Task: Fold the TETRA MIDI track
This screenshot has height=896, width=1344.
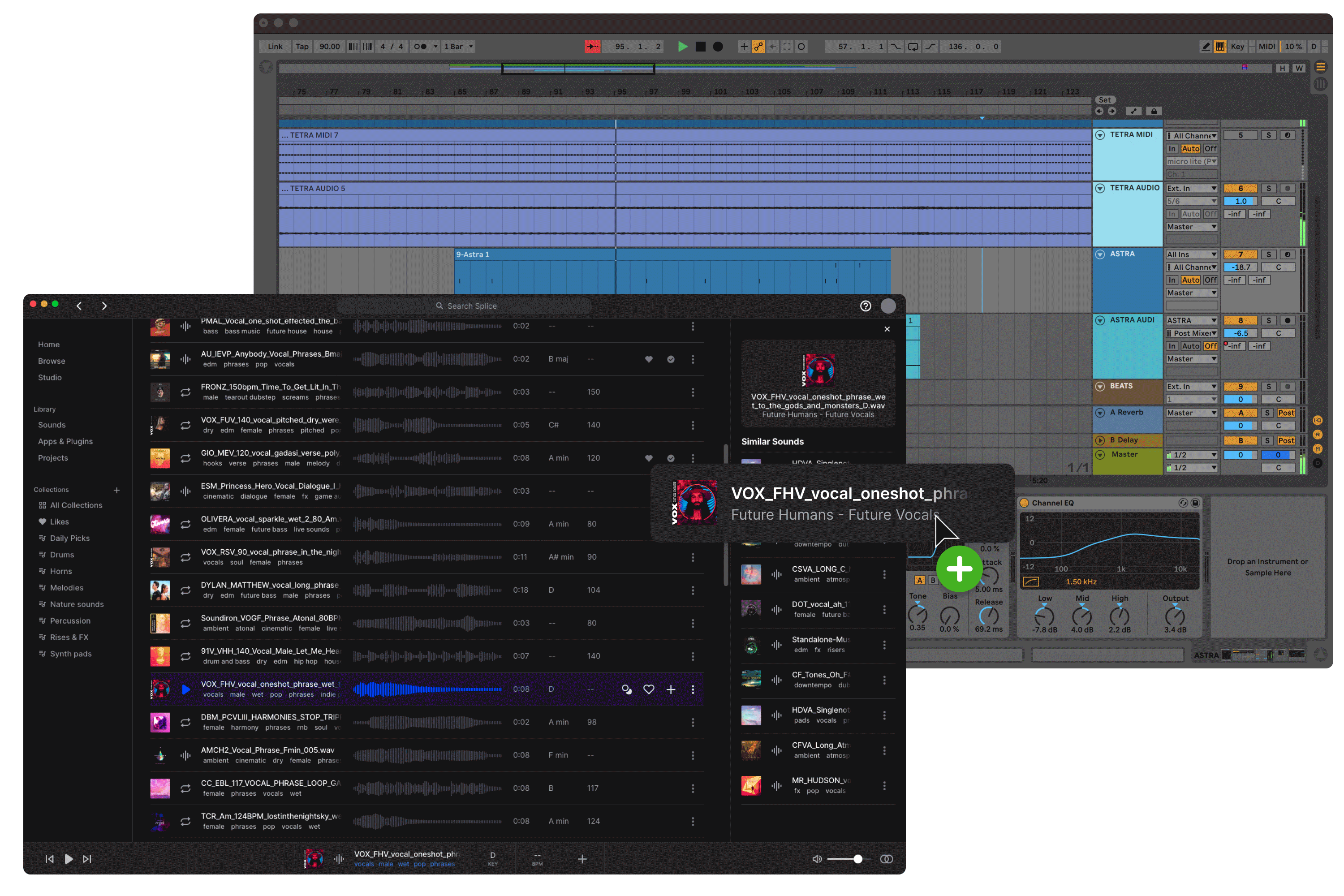Action: (1100, 135)
